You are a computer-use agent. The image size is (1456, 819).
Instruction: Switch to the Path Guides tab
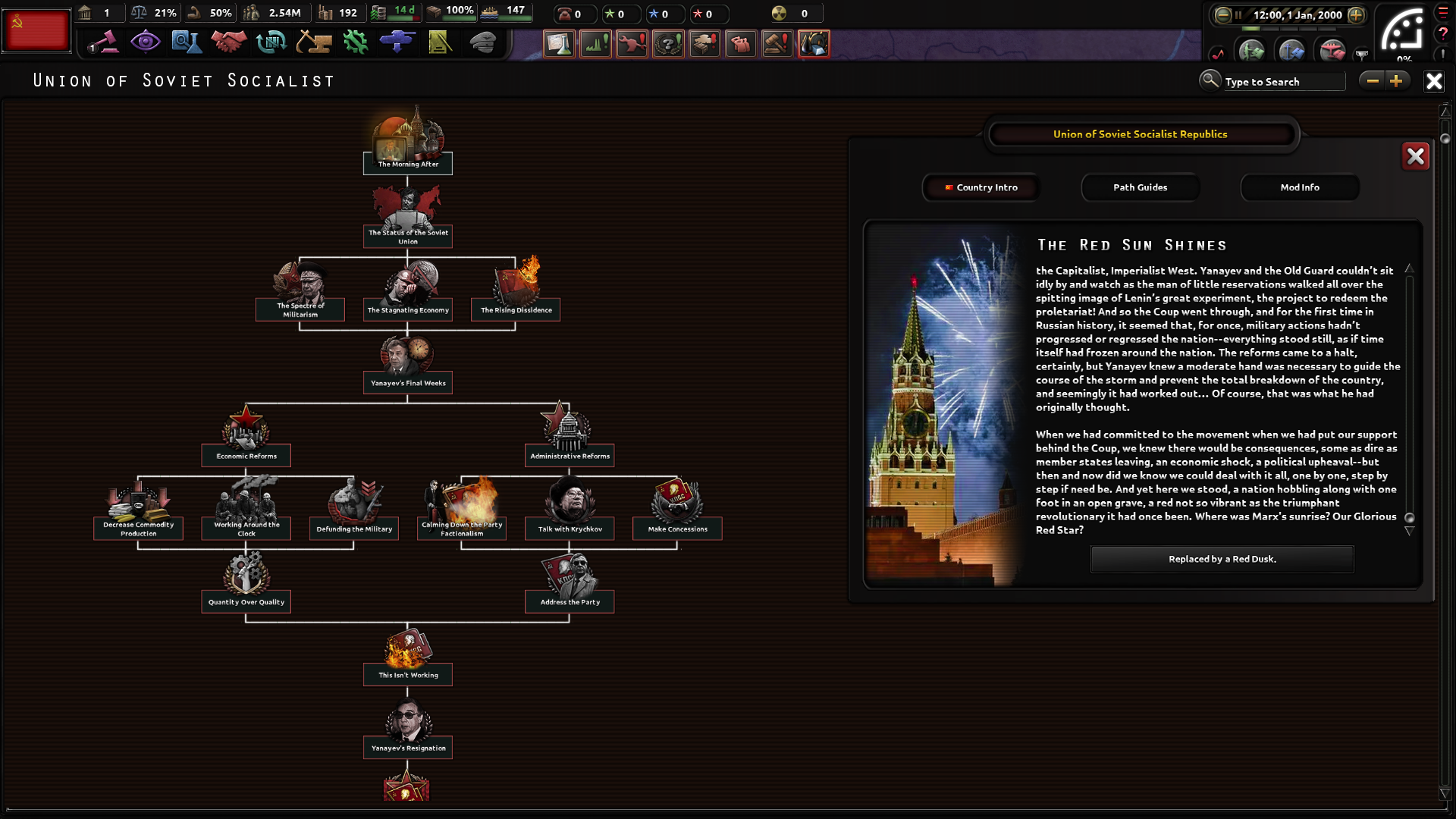[1140, 187]
